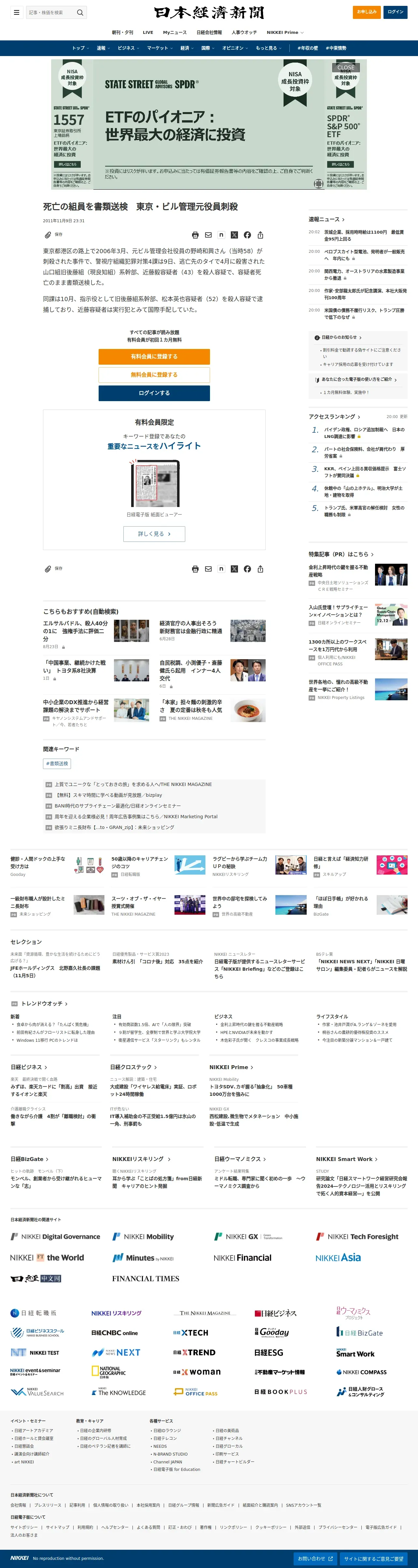The image size is (418, 1568).
Task: Share to X icon beneath the headline
Action: (x=234, y=235)
